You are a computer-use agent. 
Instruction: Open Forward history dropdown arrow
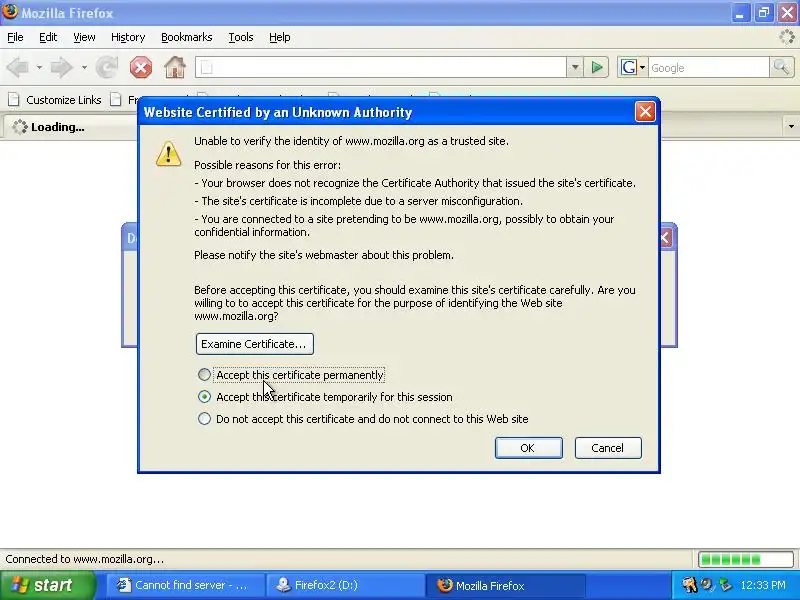[x=84, y=67]
